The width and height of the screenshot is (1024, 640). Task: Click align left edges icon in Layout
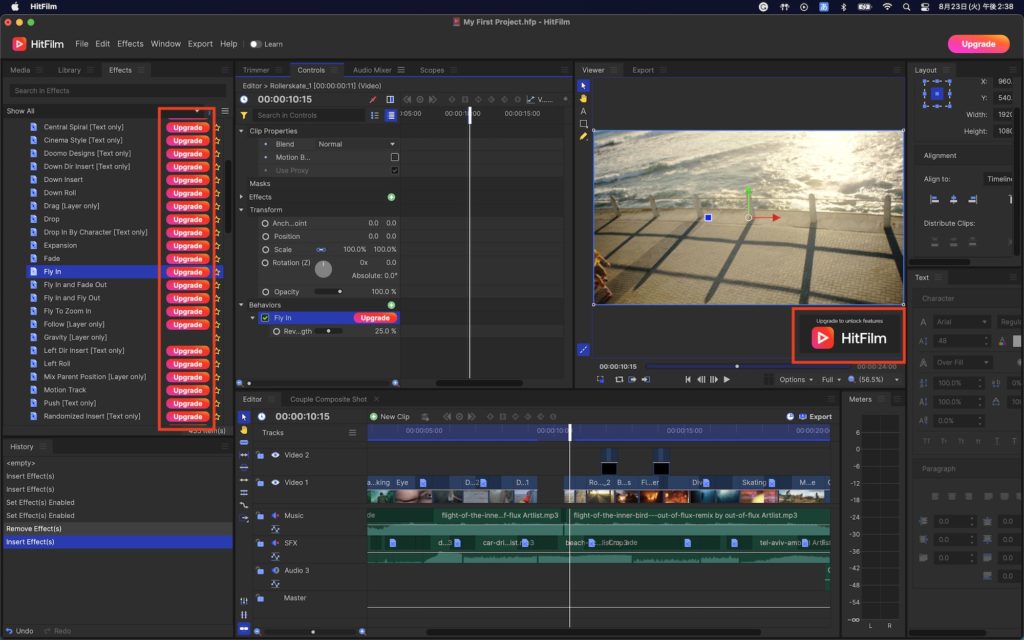point(932,199)
